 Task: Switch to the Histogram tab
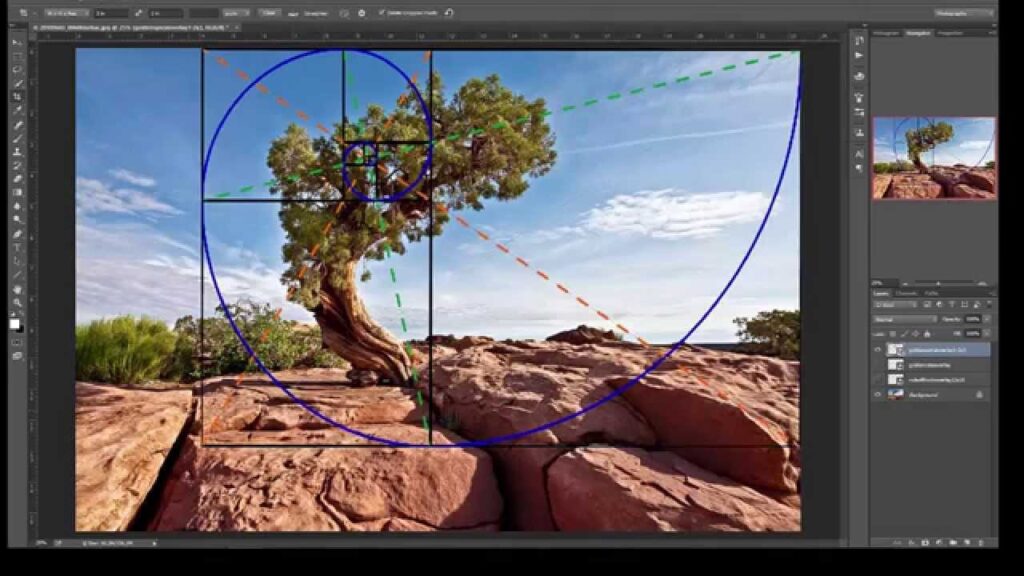[886, 33]
